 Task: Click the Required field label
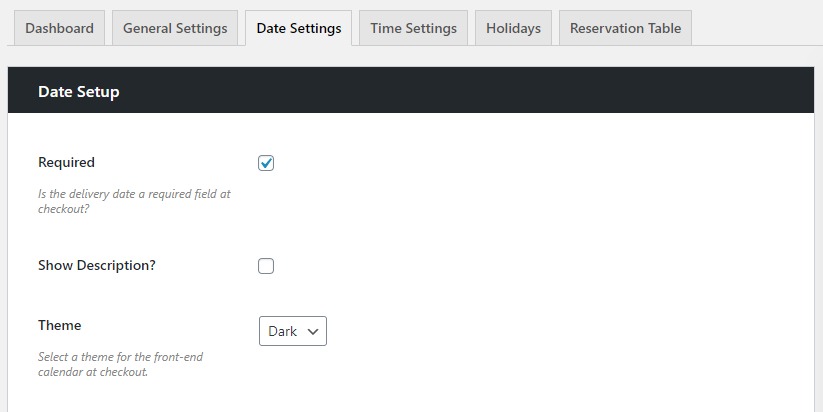click(66, 162)
